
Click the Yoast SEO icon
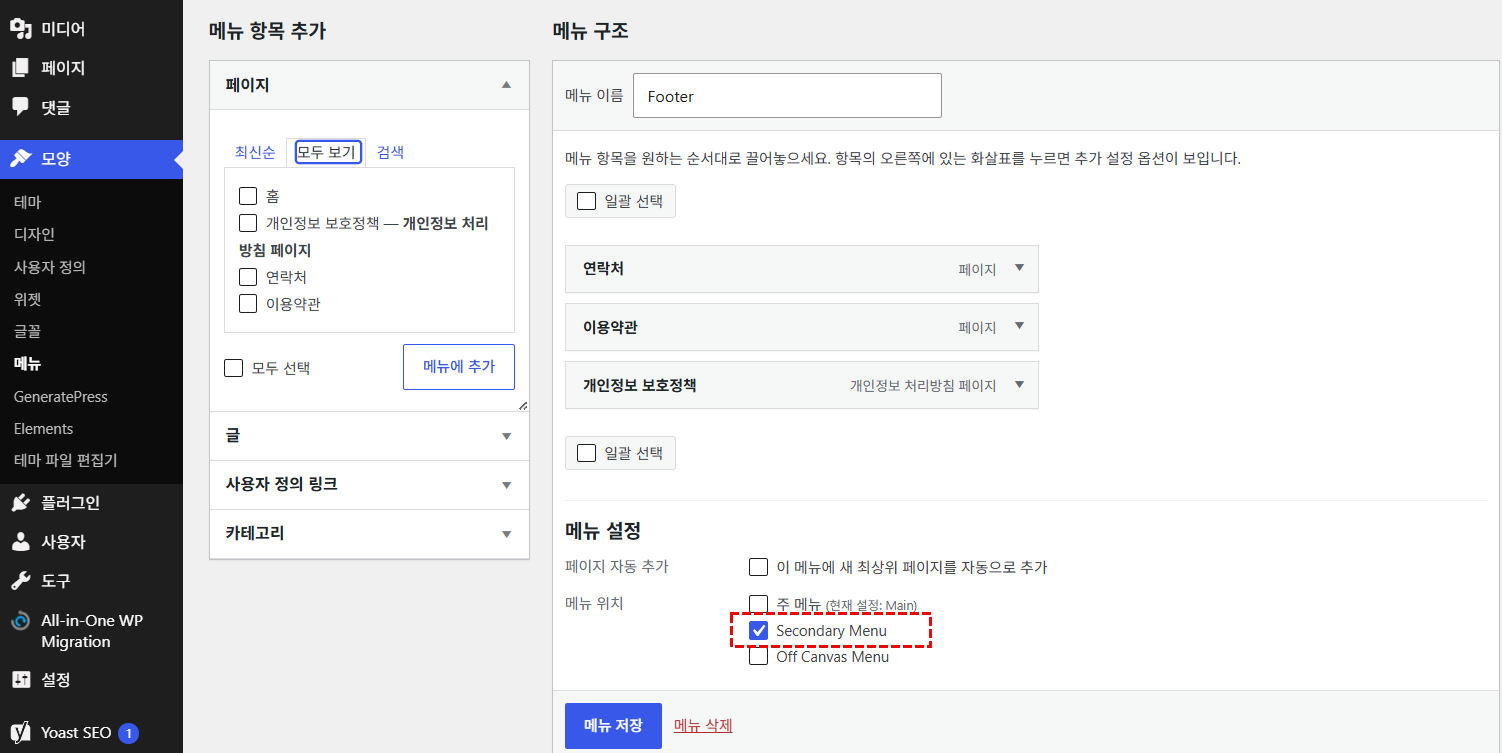click(21, 733)
